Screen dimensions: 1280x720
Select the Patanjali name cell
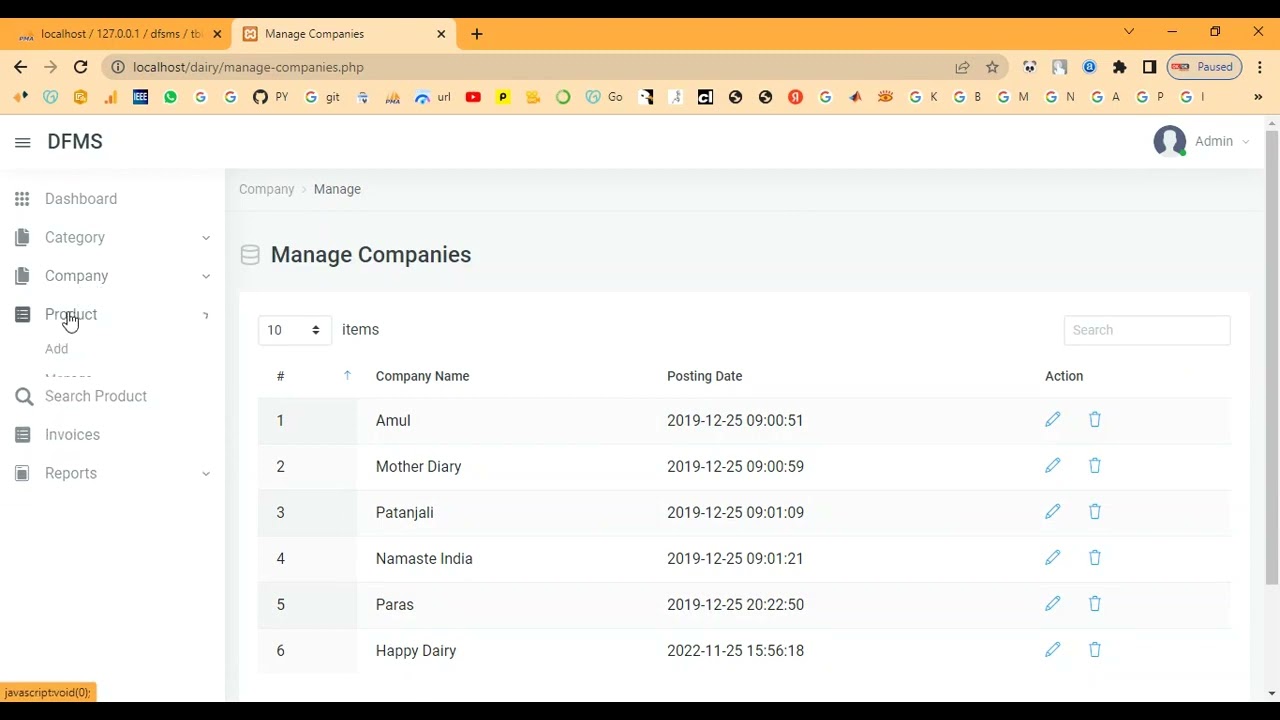point(404,513)
